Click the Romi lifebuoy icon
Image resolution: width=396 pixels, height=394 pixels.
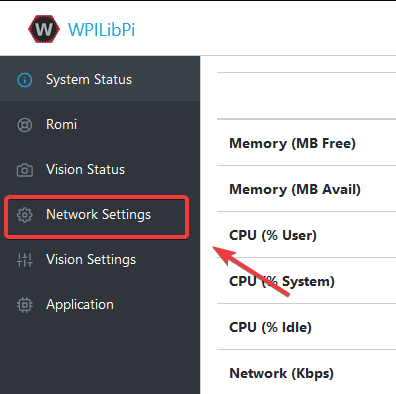25,125
